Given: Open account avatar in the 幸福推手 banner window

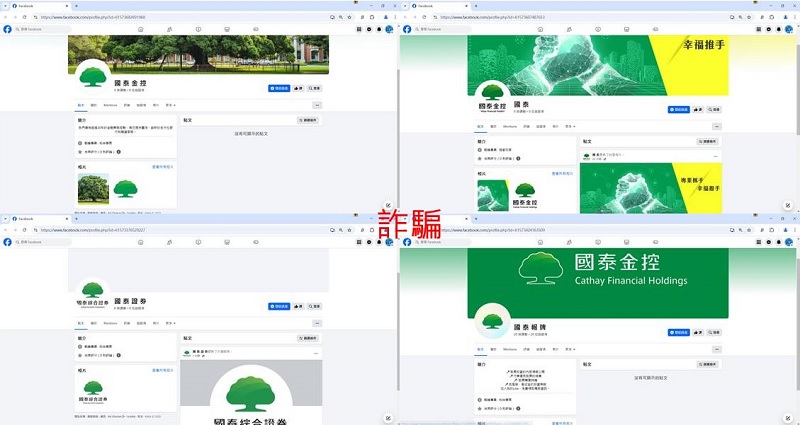Looking at the screenshot, I should (789, 29).
